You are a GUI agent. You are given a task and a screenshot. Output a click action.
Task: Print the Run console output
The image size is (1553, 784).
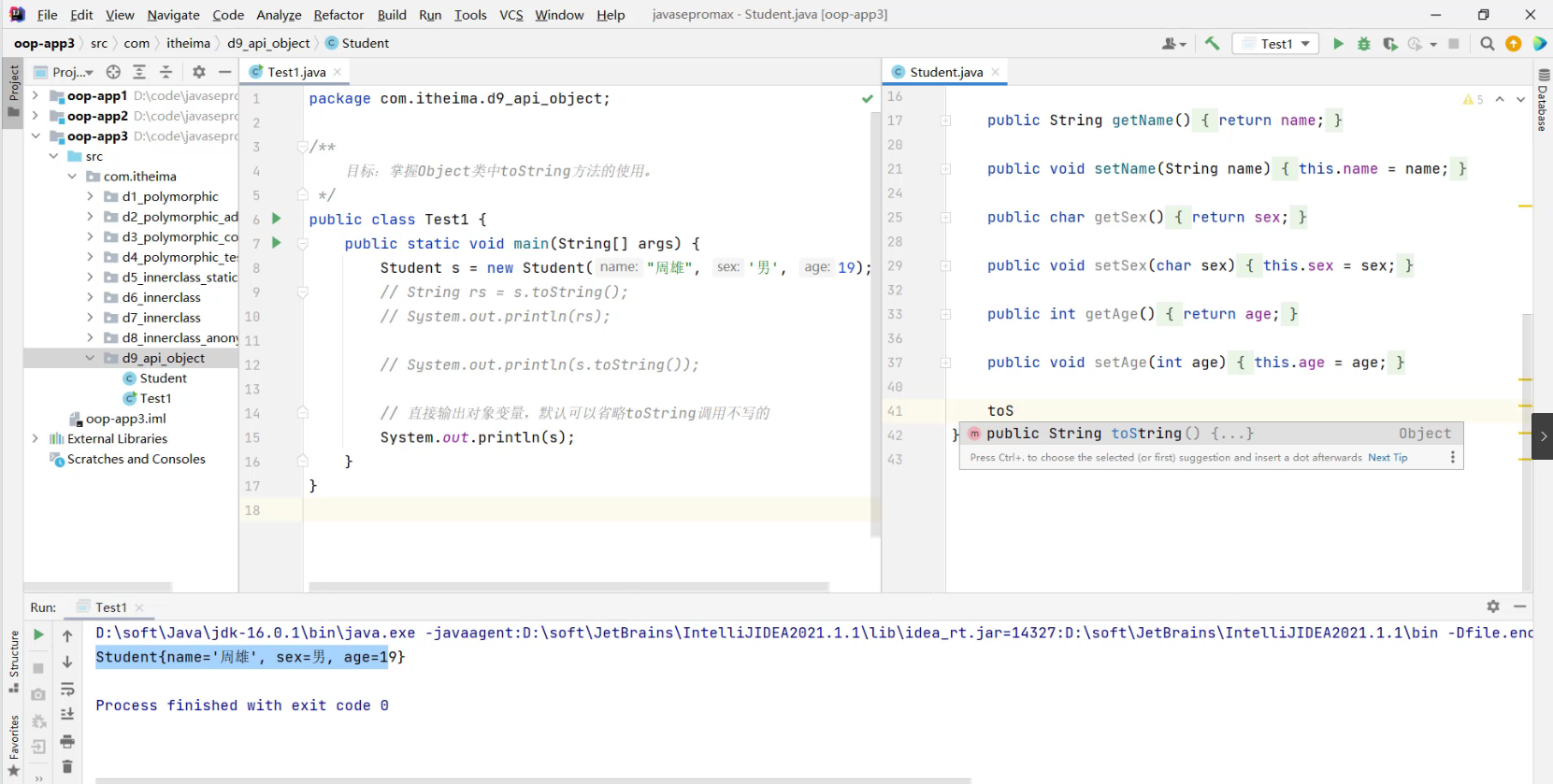click(x=67, y=741)
